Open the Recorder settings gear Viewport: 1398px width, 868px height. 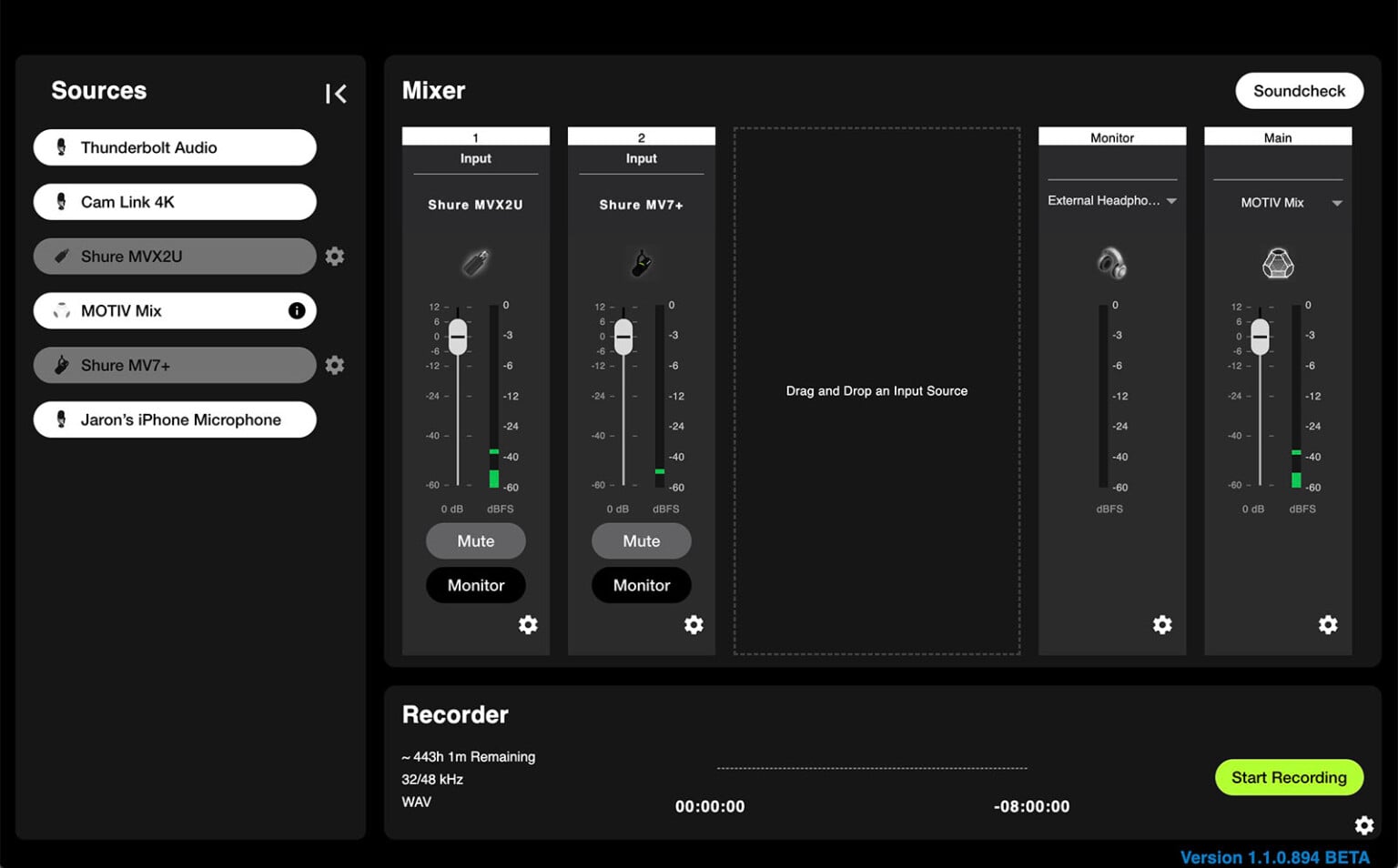click(1364, 825)
